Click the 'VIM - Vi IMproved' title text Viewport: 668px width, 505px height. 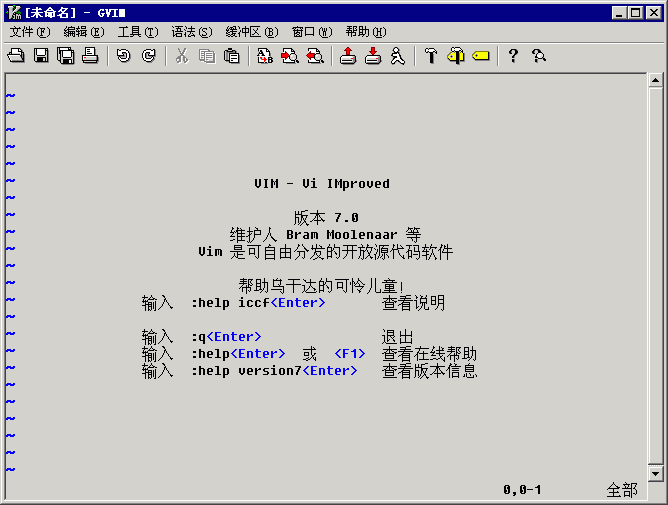[x=322, y=184]
